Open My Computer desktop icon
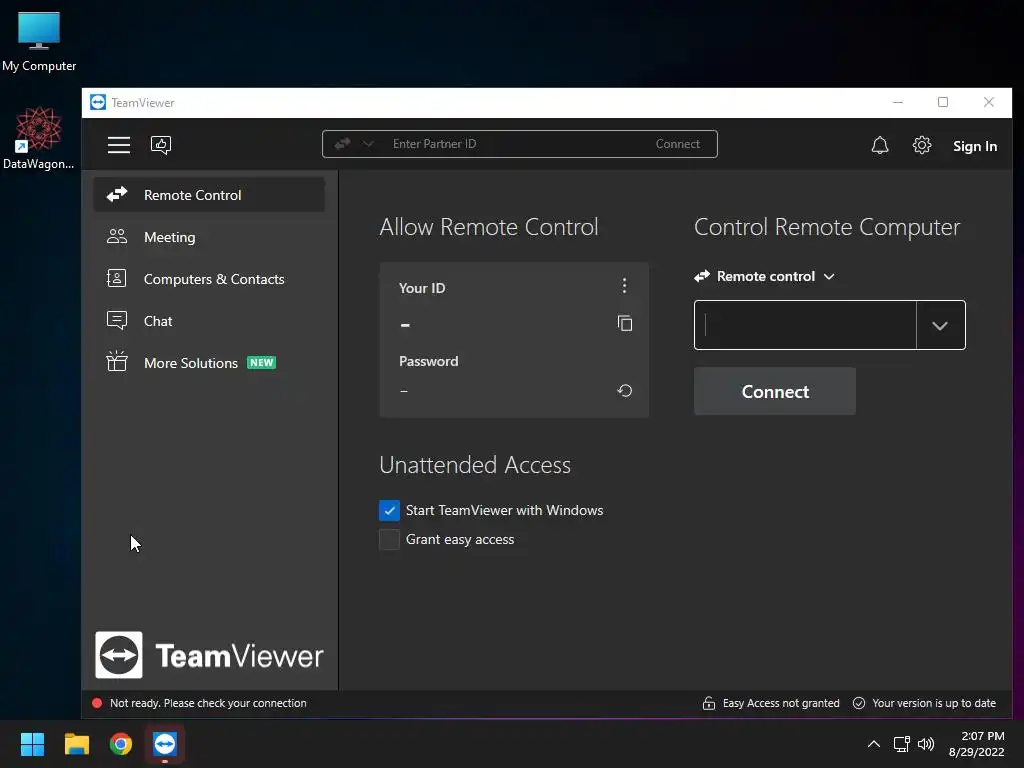The image size is (1024, 768). [x=39, y=41]
